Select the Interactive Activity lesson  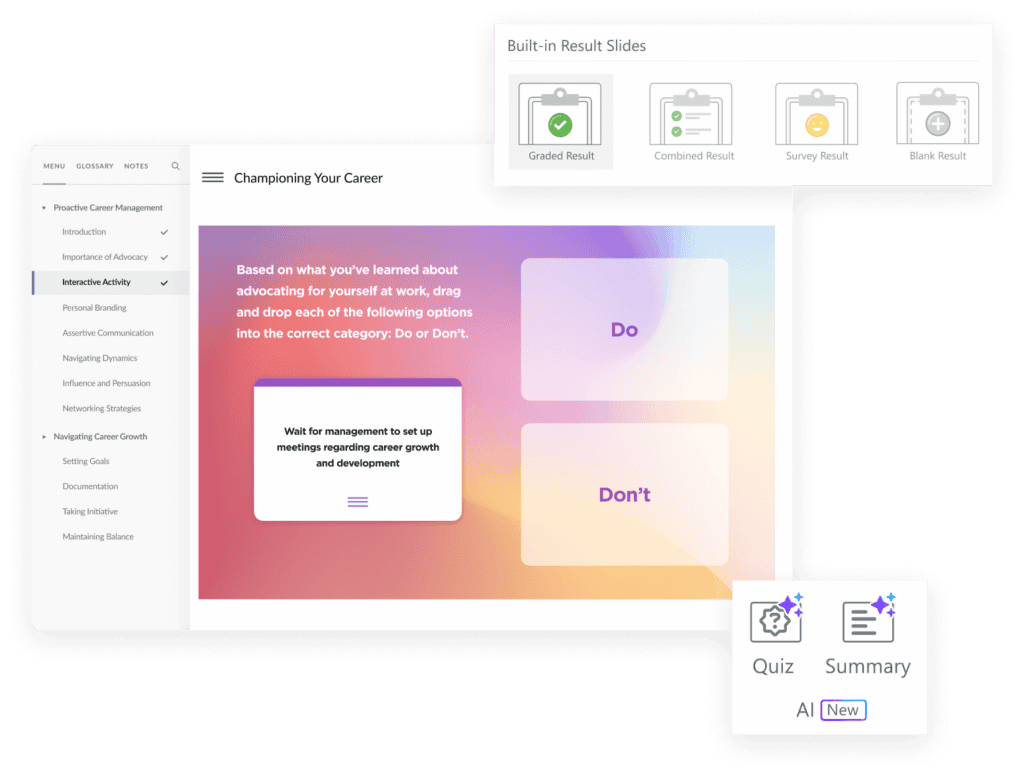click(111, 283)
